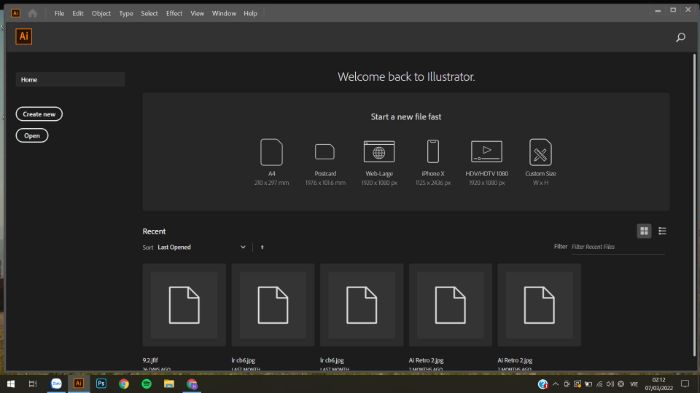Open the File menu
Viewport: 700px width, 393px height.
[59, 13]
